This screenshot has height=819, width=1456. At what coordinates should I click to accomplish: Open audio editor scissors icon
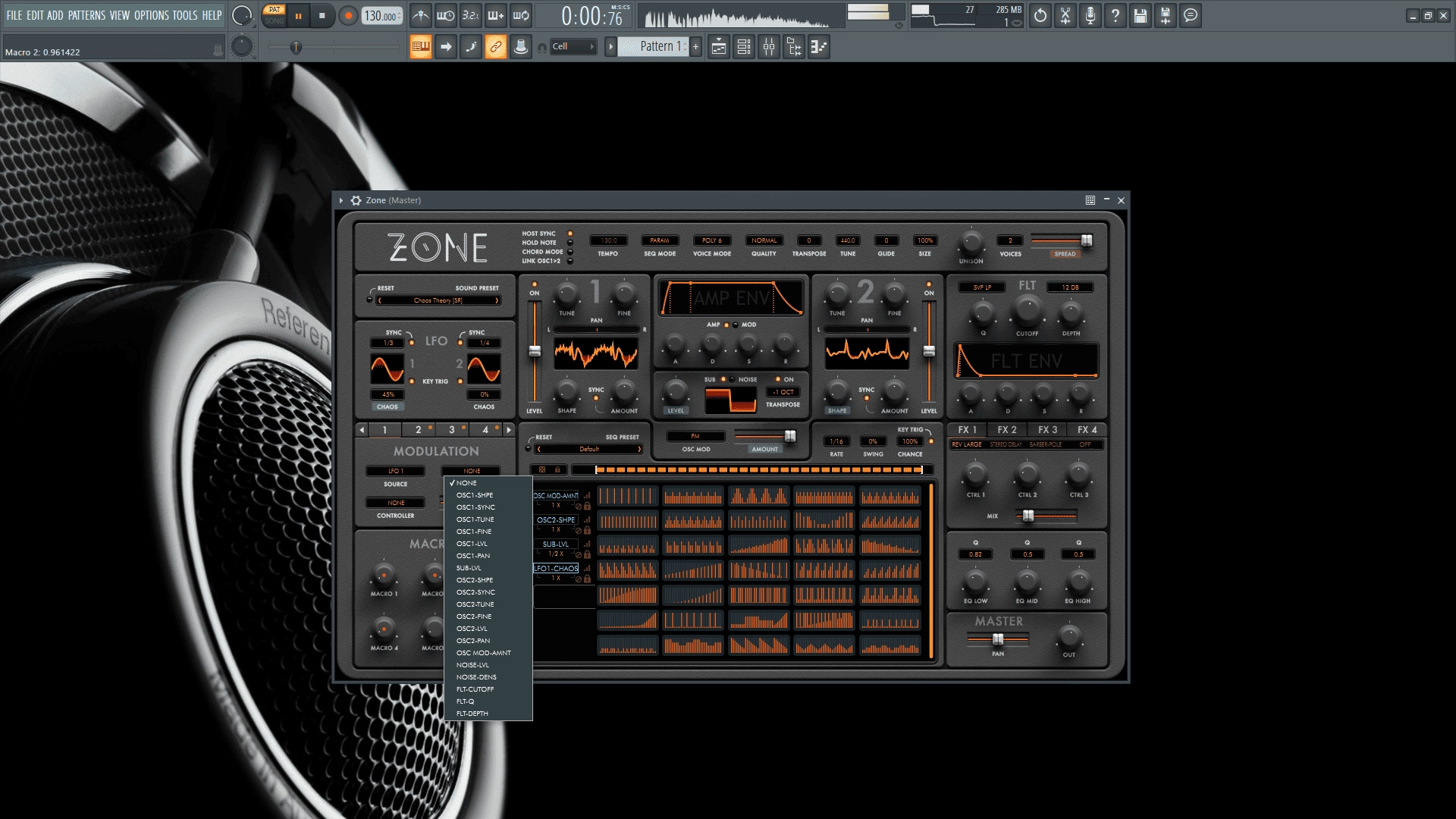click(1065, 15)
